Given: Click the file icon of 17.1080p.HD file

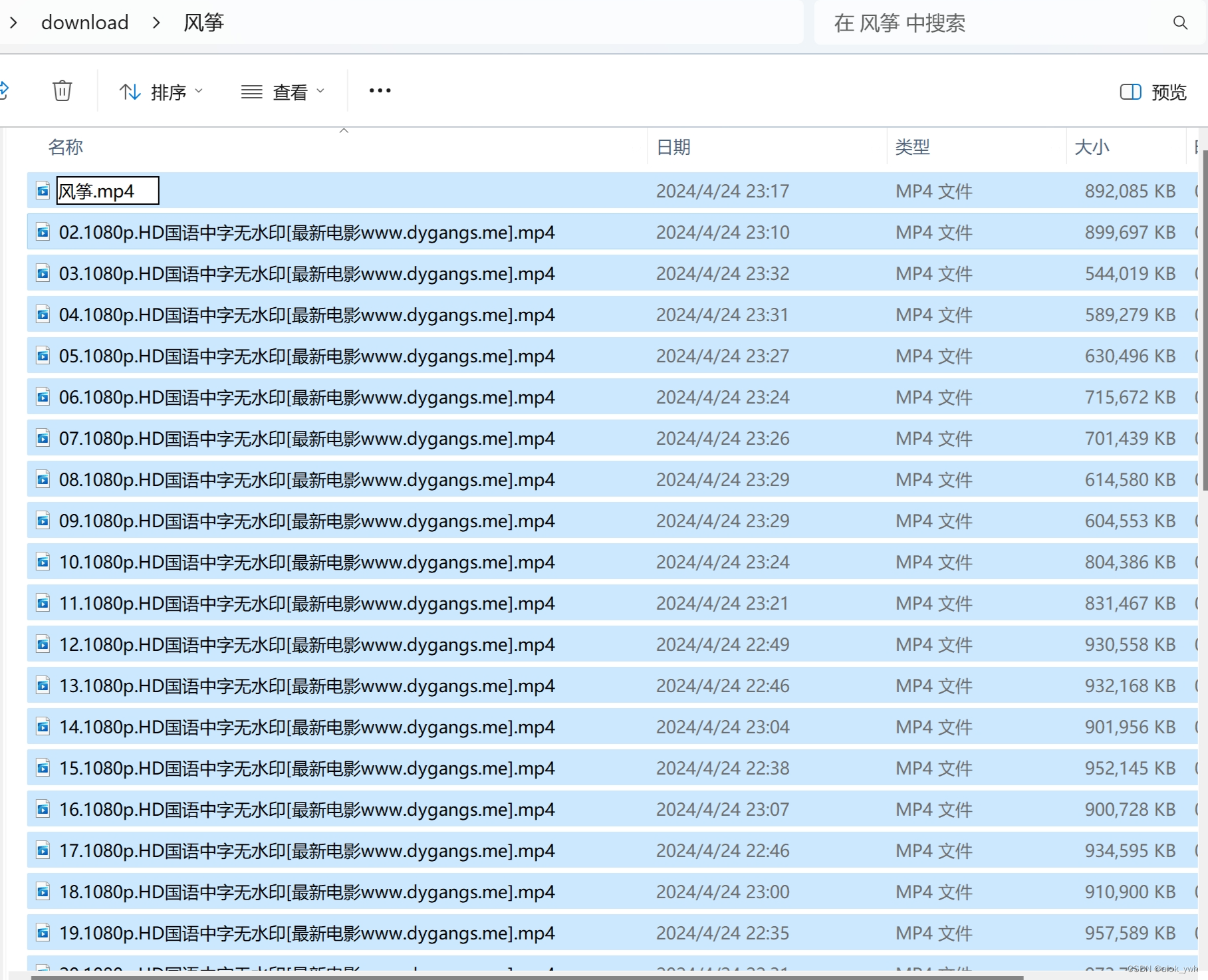Looking at the screenshot, I should point(43,850).
